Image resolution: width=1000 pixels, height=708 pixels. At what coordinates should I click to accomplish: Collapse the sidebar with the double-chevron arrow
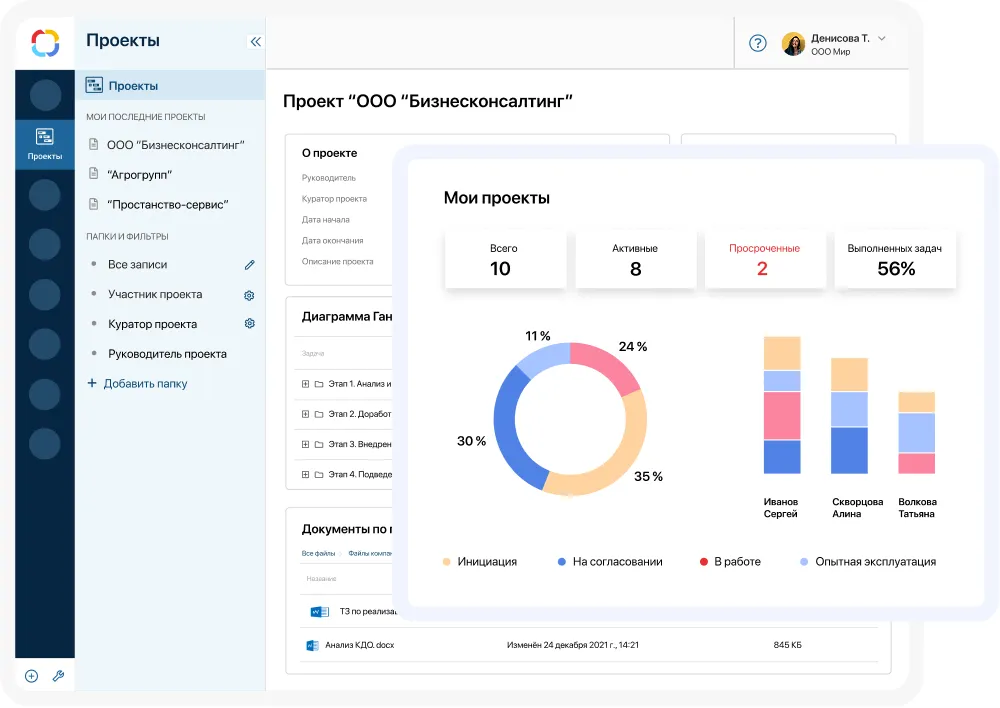(255, 42)
